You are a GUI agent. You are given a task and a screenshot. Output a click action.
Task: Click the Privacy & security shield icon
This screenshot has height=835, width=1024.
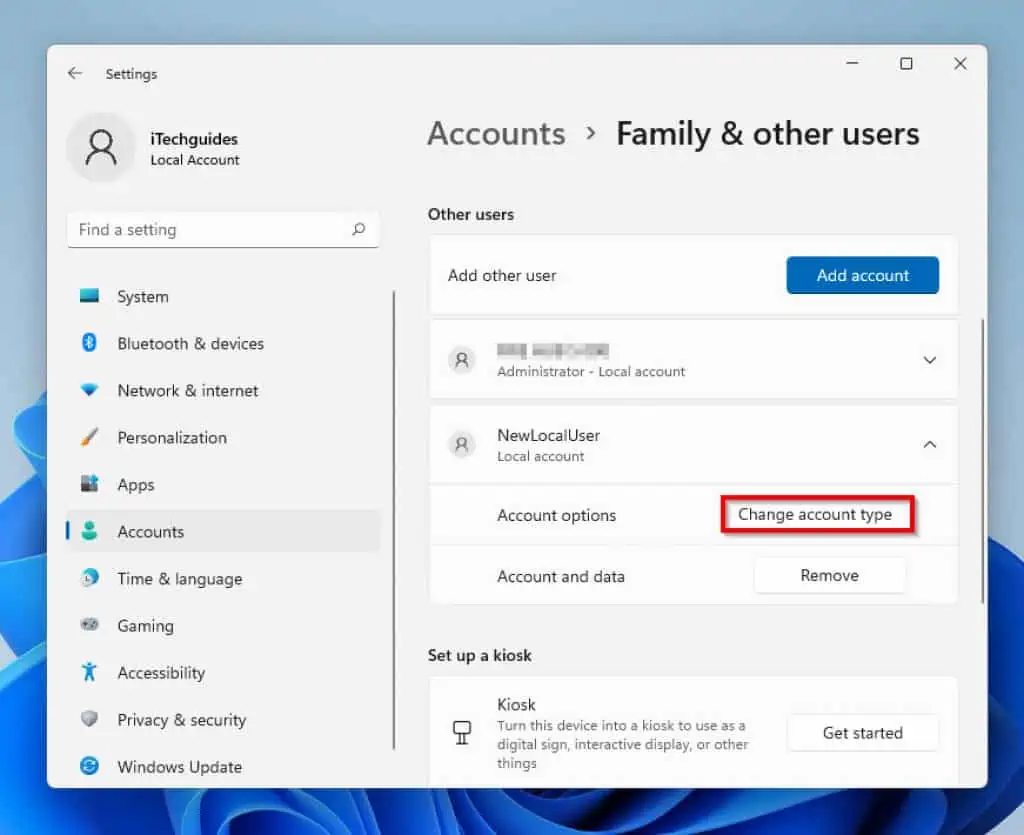tap(90, 719)
